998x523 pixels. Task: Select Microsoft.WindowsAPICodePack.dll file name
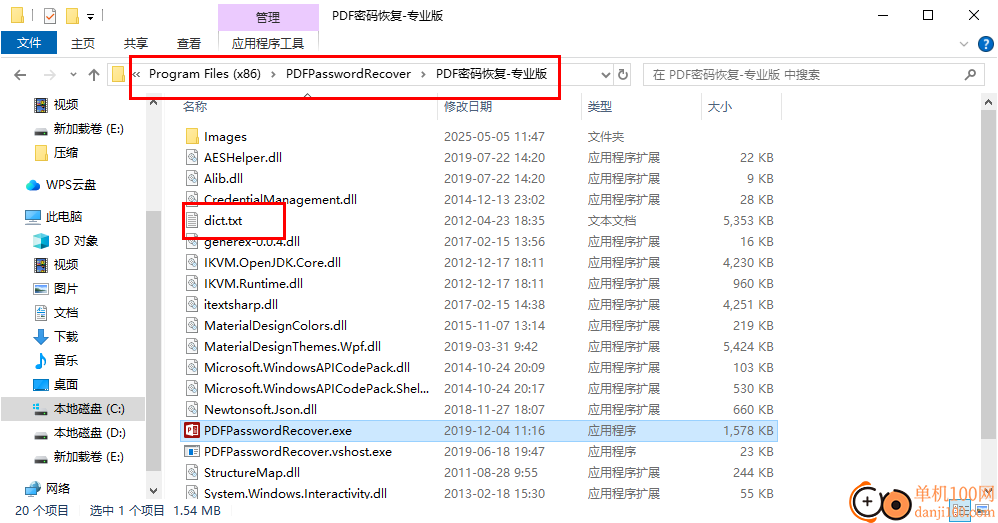point(307,367)
